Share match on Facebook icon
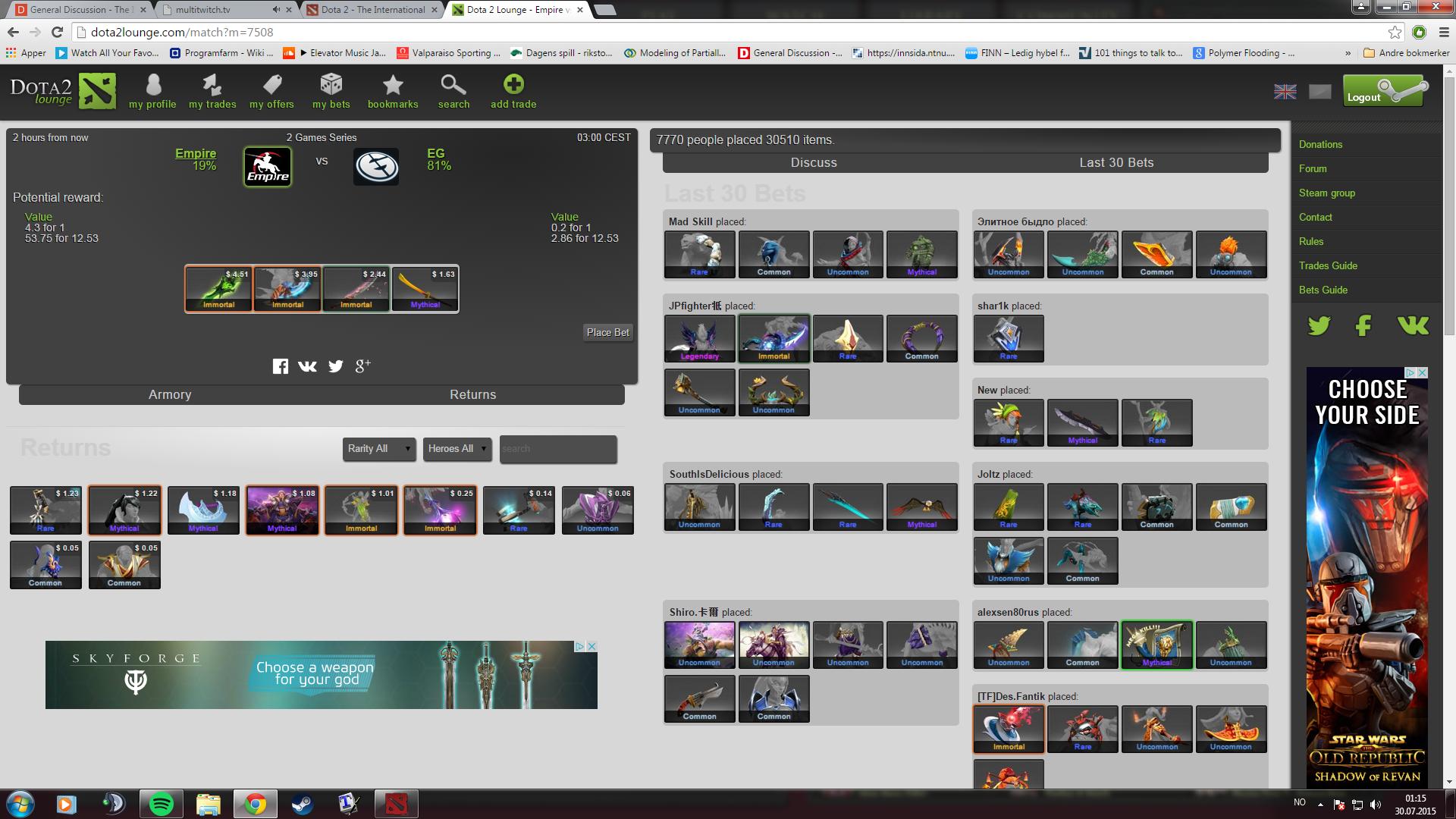Screen dimensions: 1456x819 click(x=281, y=366)
